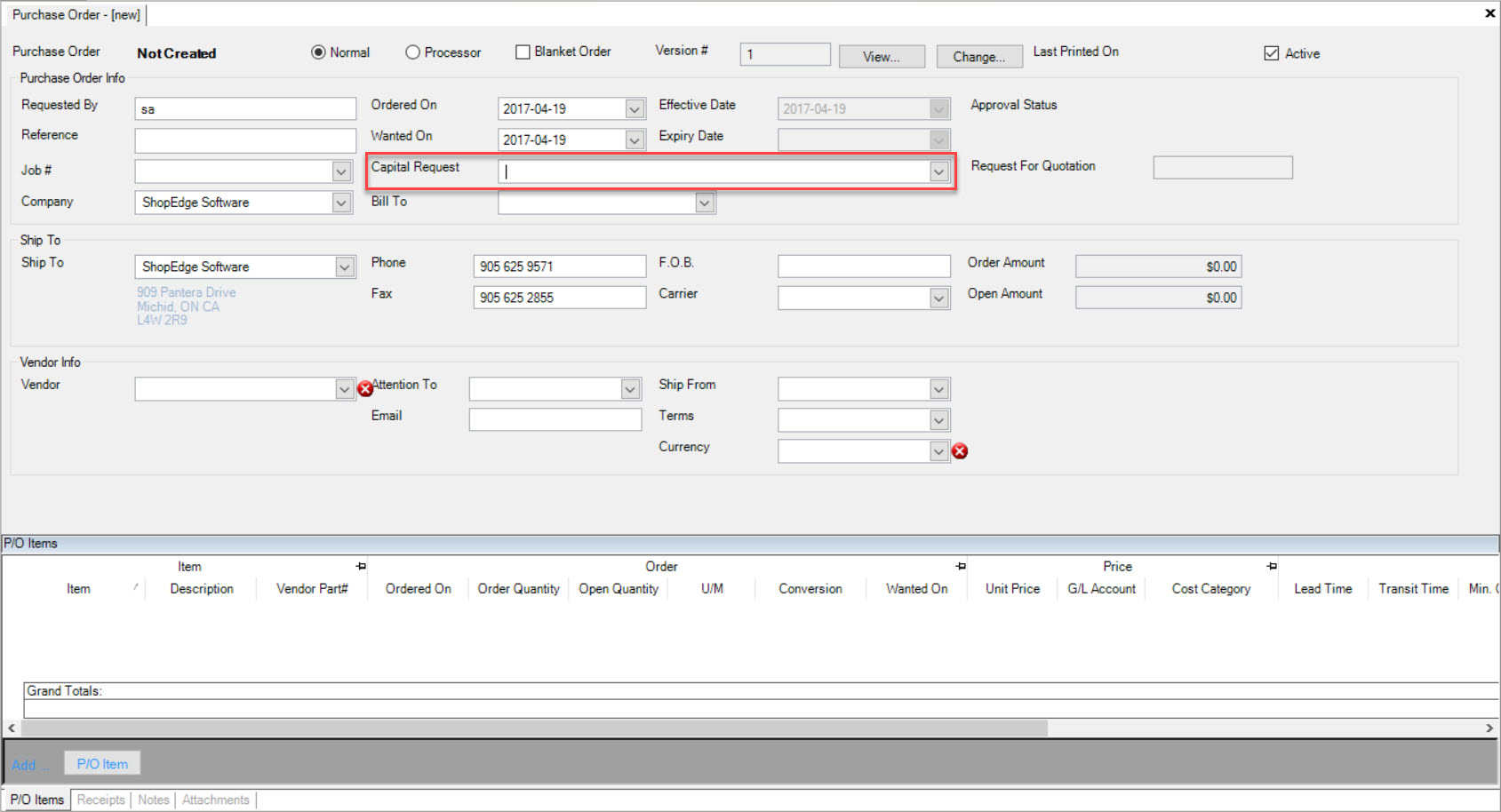Click the P/O Item add button

point(102,764)
